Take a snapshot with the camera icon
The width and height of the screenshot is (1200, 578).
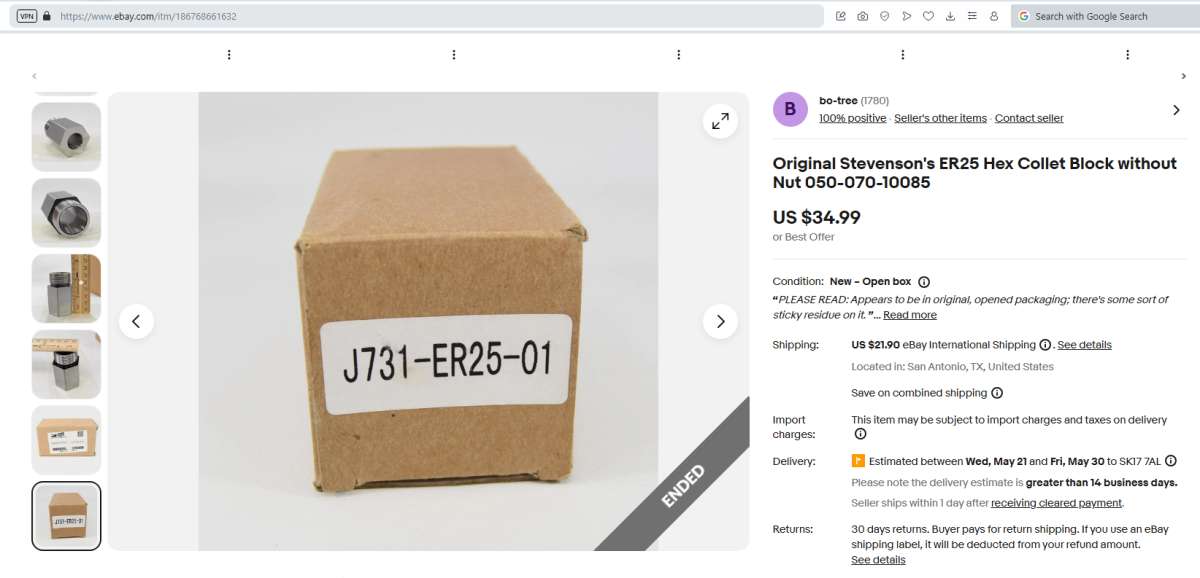coord(862,16)
